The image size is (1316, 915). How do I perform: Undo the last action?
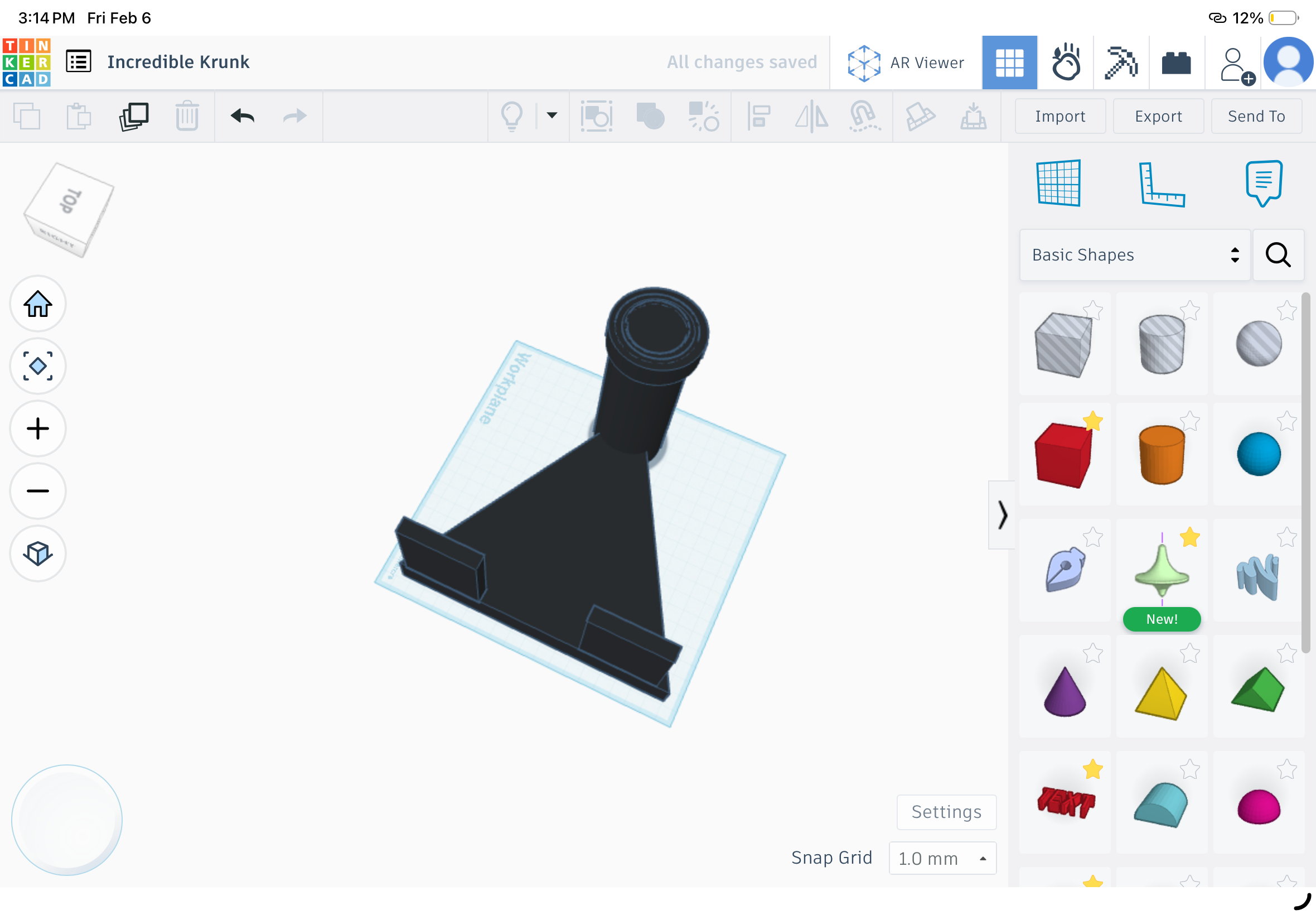click(x=243, y=117)
